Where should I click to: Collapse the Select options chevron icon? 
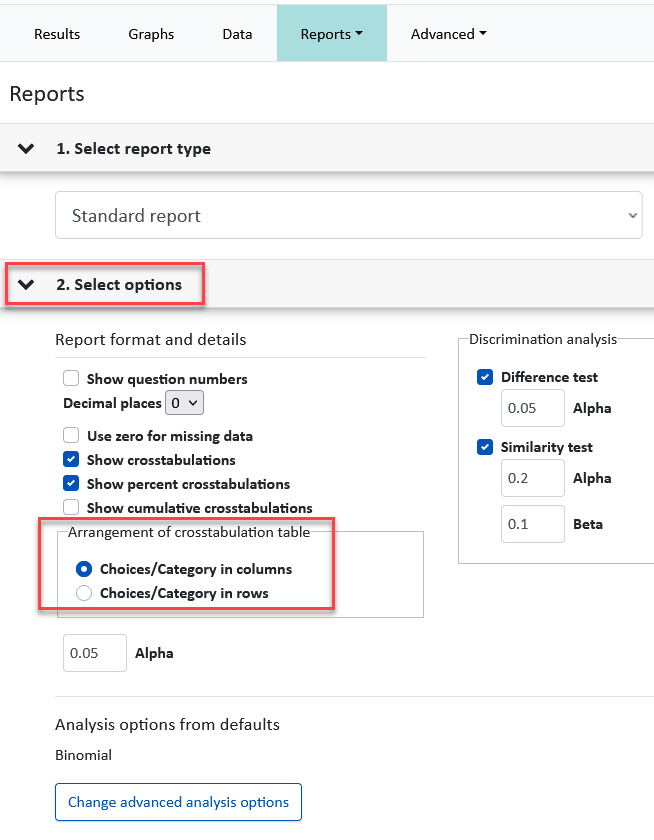pos(26,284)
